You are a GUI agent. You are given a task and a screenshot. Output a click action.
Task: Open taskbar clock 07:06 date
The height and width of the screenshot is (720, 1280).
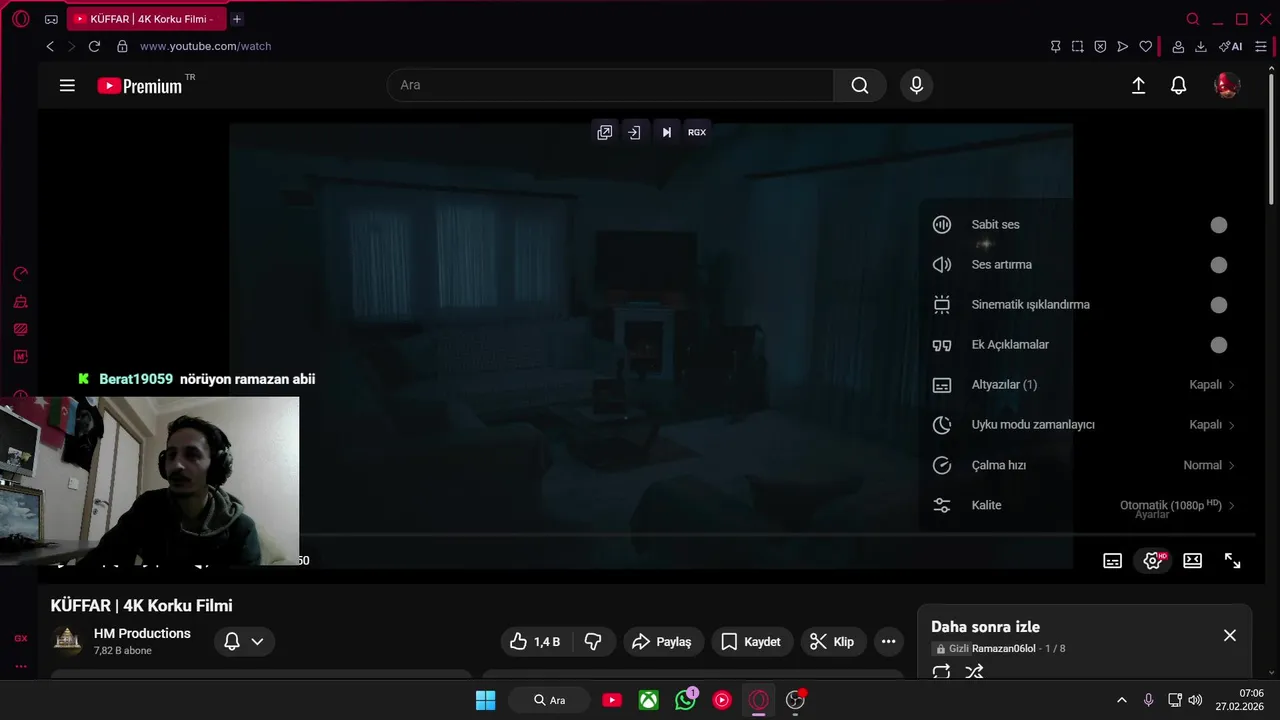click(1240, 700)
